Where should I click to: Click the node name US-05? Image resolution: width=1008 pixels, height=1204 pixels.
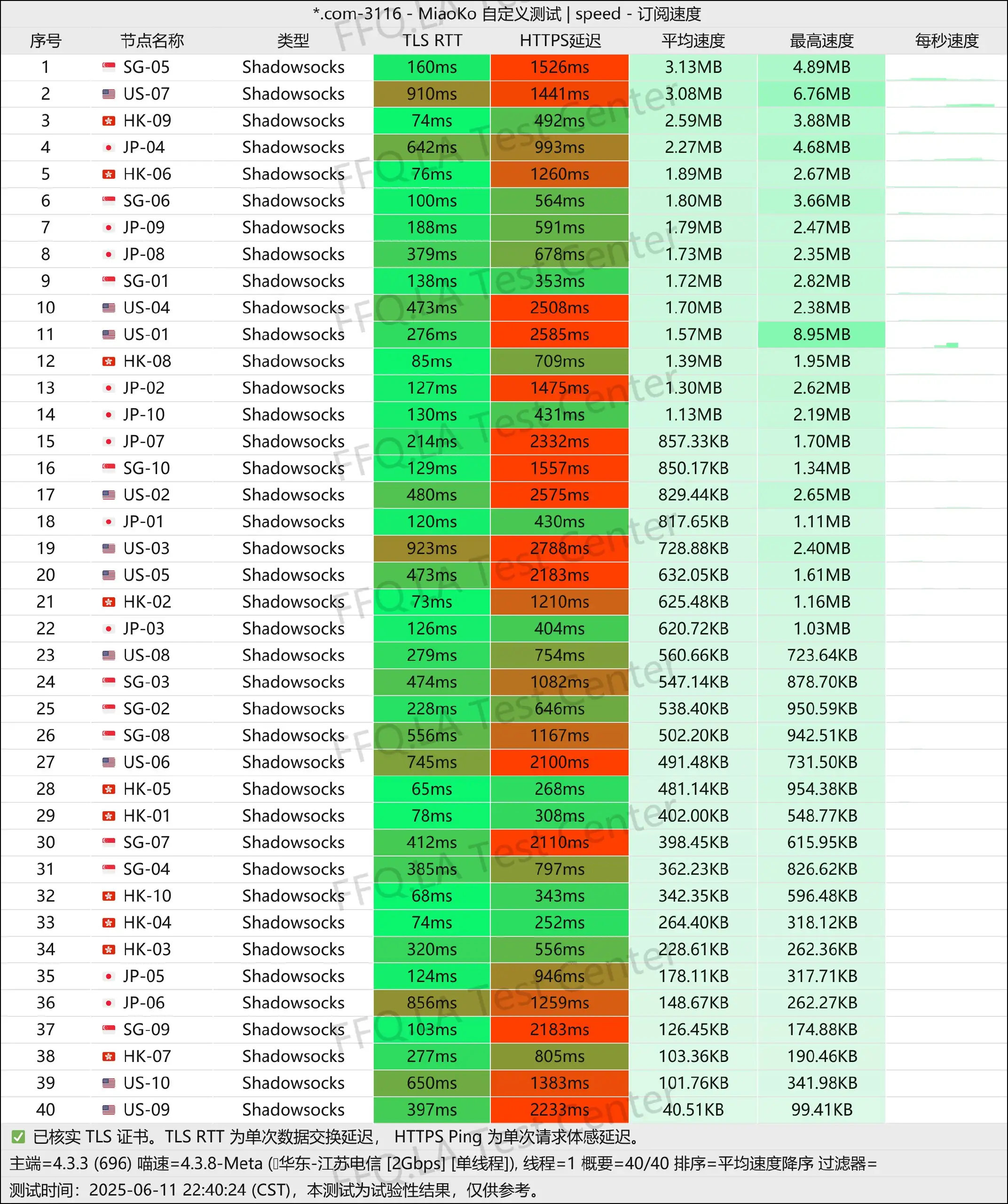click(x=146, y=575)
